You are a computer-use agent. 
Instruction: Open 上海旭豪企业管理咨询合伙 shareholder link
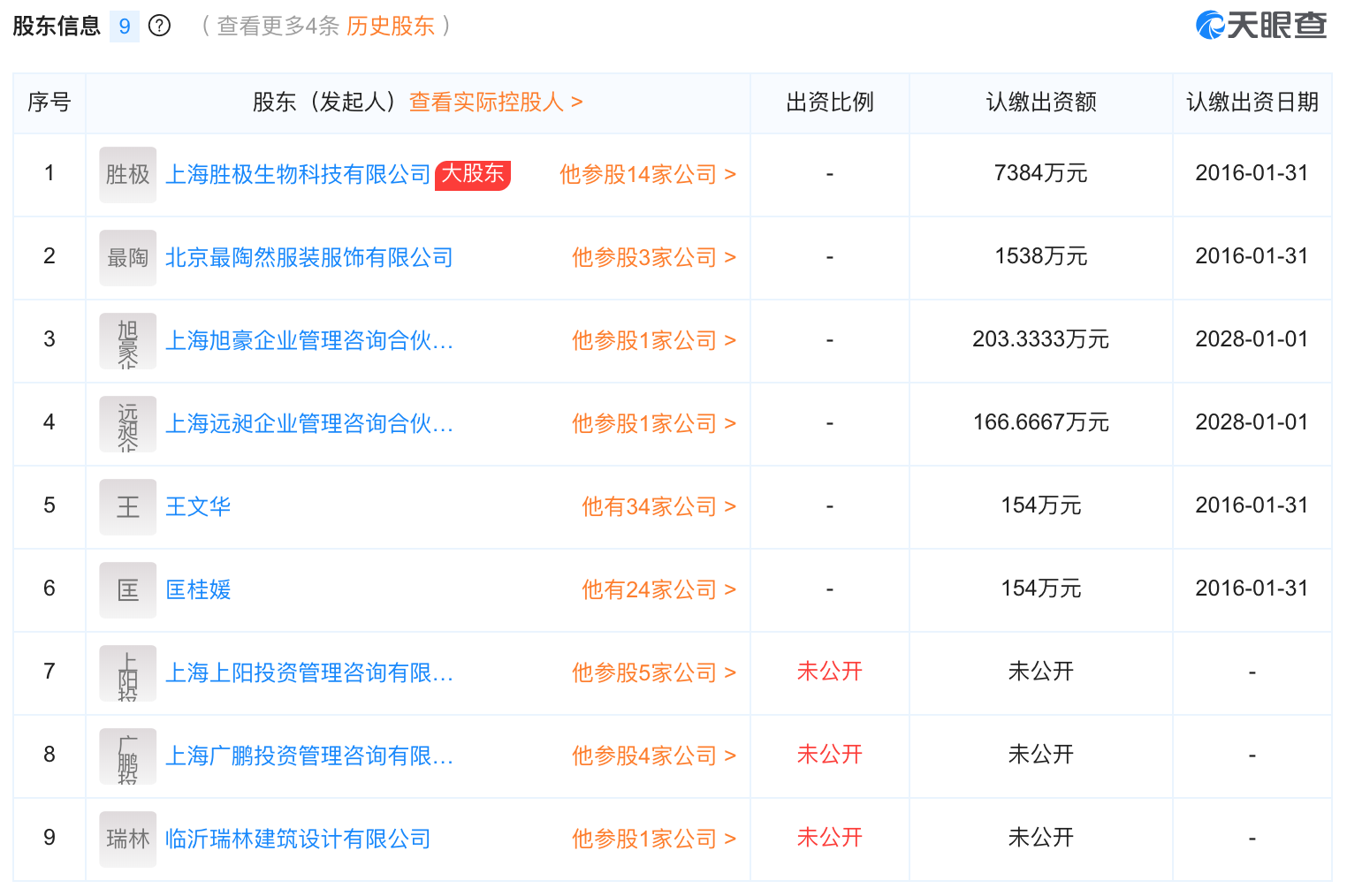309,341
